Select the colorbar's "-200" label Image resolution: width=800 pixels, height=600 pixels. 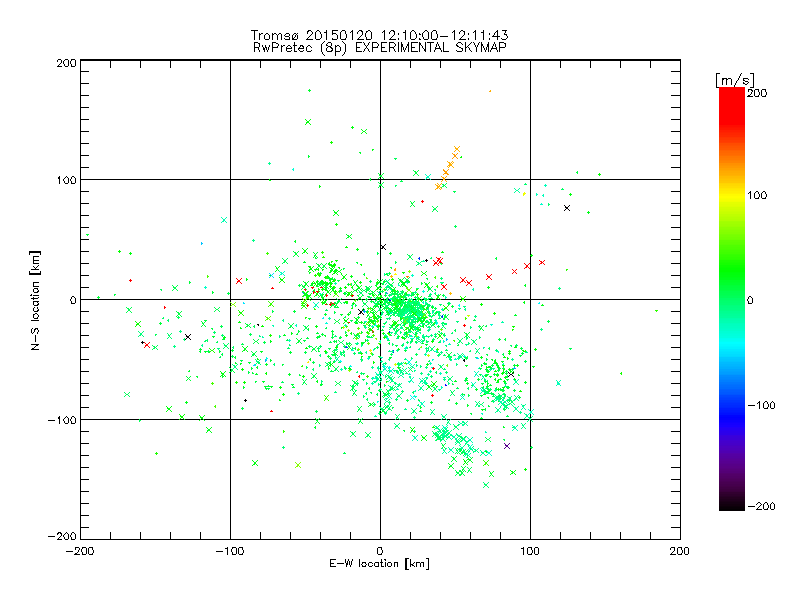tap(761, 506)
